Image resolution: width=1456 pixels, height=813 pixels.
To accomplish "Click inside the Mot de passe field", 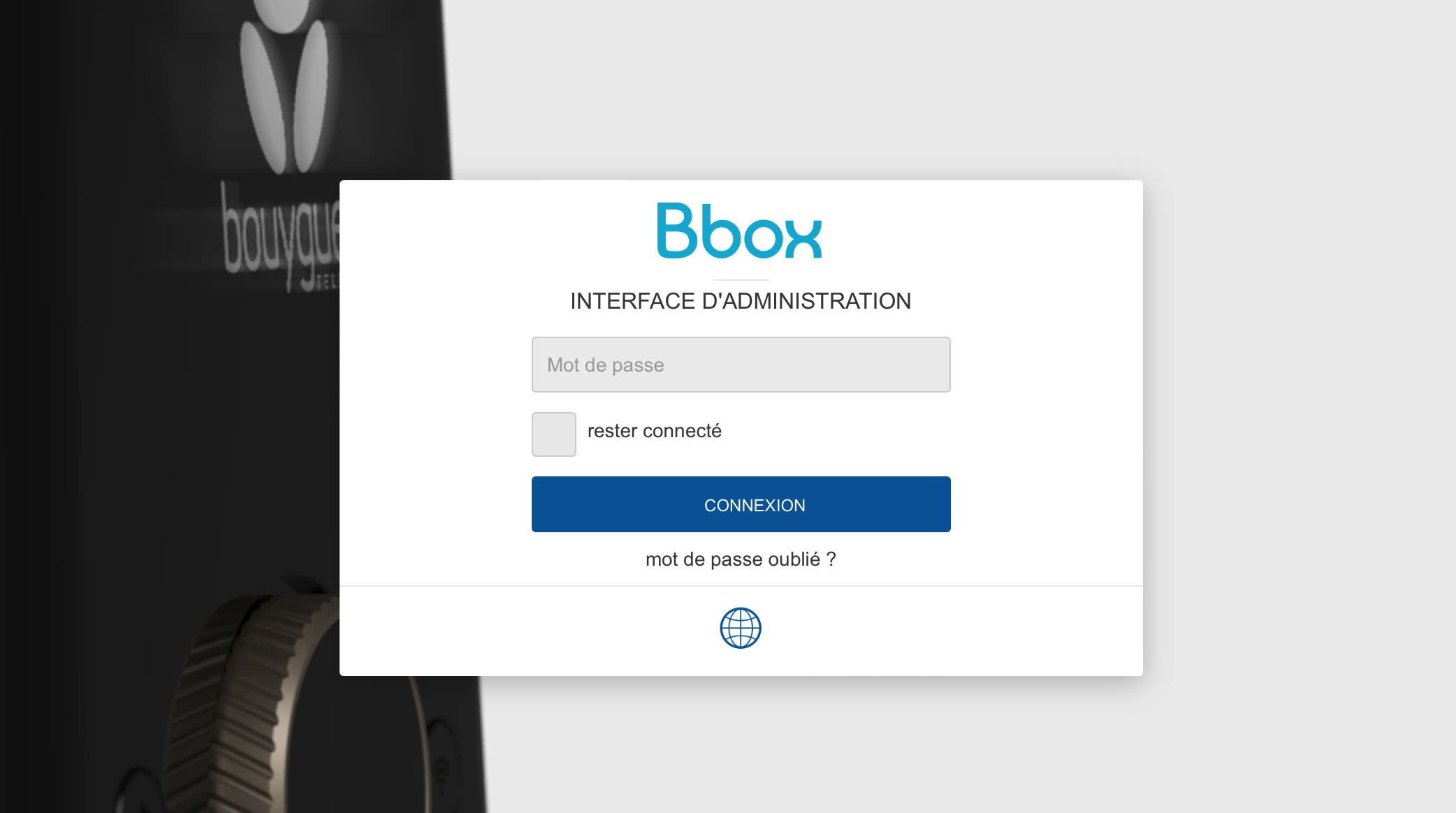I will tap(741, 364).
